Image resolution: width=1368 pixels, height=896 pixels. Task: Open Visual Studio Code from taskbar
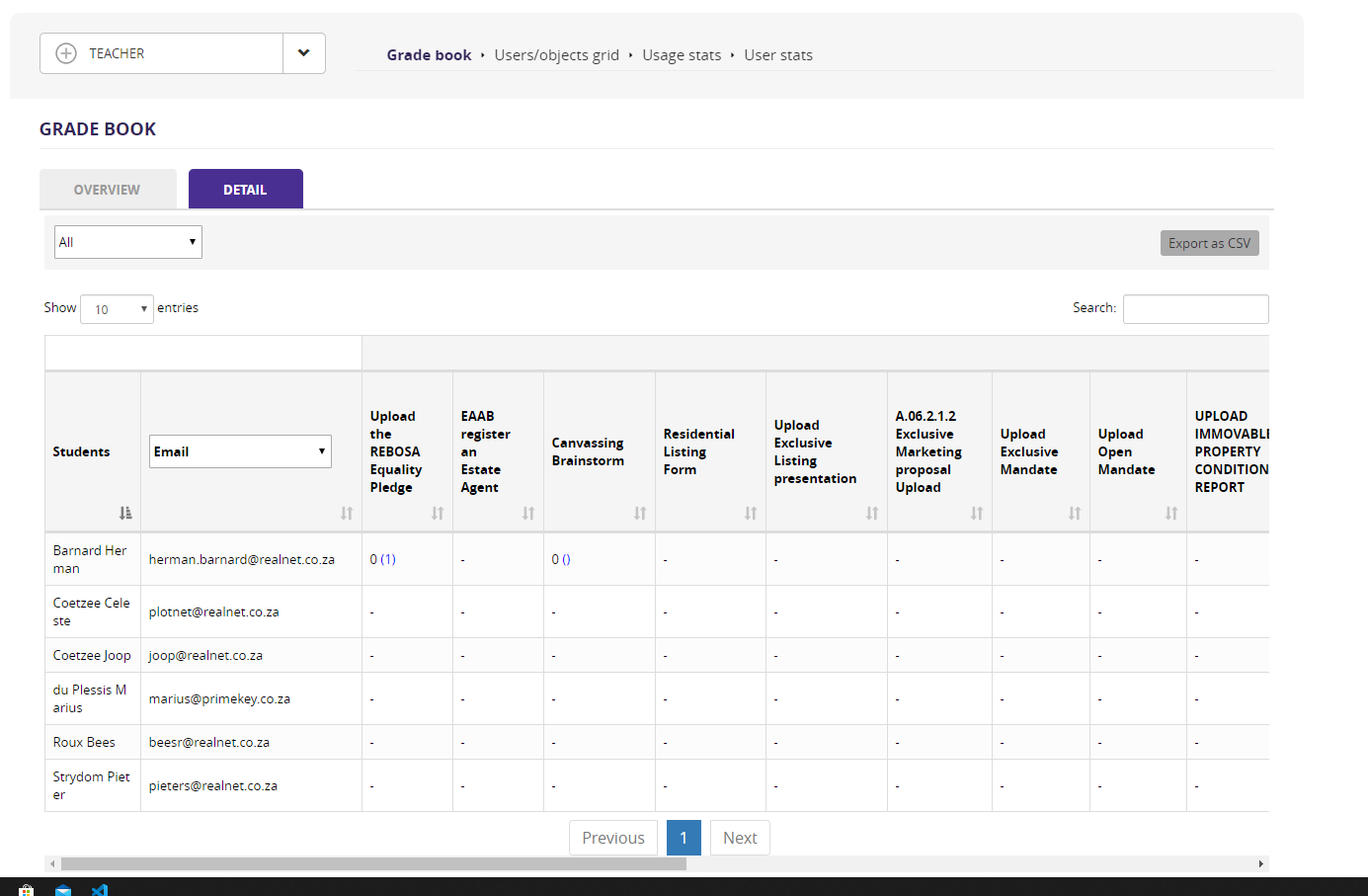(100, 890)
